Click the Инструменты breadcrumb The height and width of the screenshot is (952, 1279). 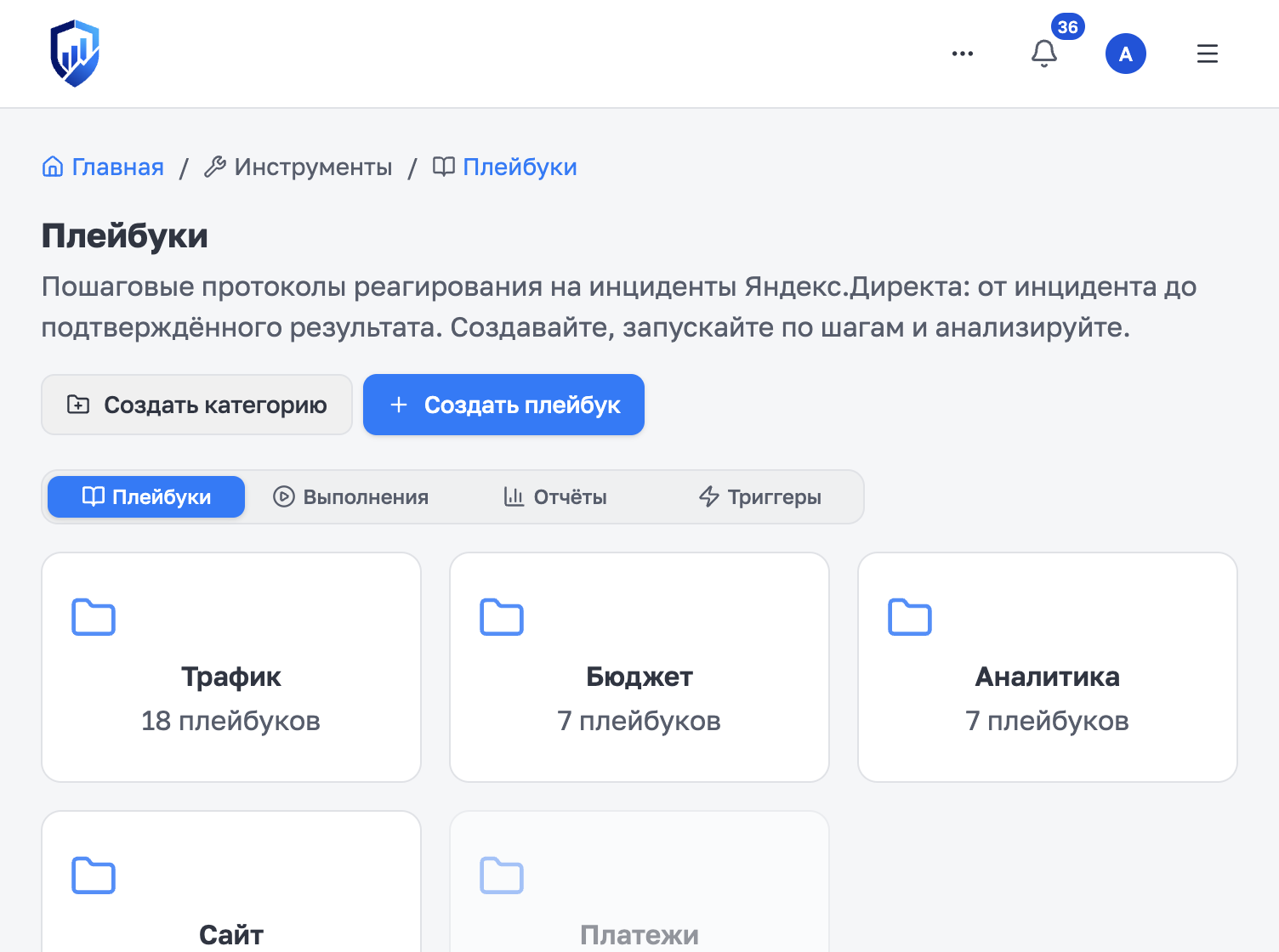(313, 167)
